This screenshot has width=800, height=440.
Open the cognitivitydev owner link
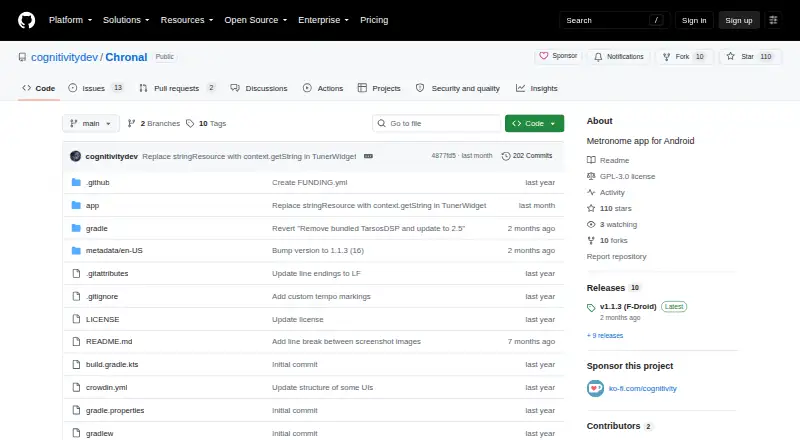[64, 57]
